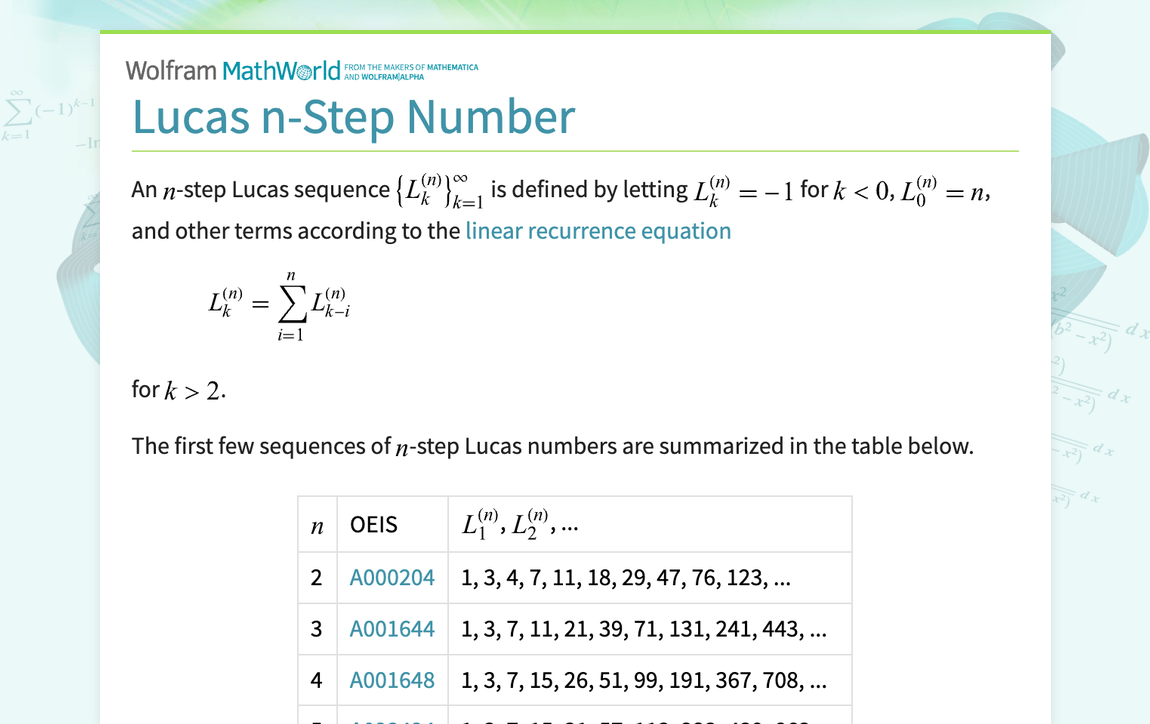
Task: Select the table row for n equals 2
Action: (x=575, y=577)
